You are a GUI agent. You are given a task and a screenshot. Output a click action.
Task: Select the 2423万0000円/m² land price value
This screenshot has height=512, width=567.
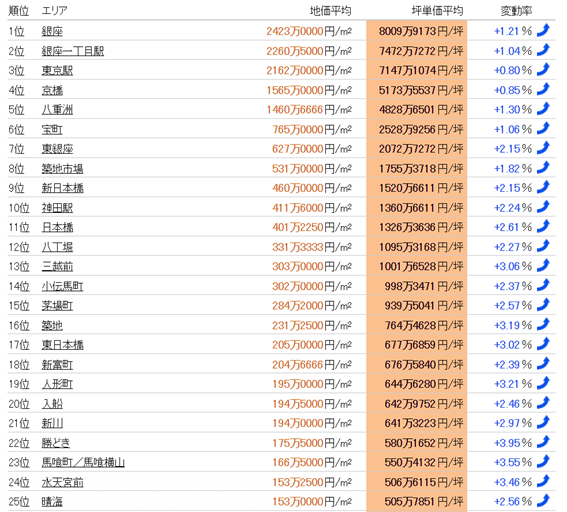[309, 31]
